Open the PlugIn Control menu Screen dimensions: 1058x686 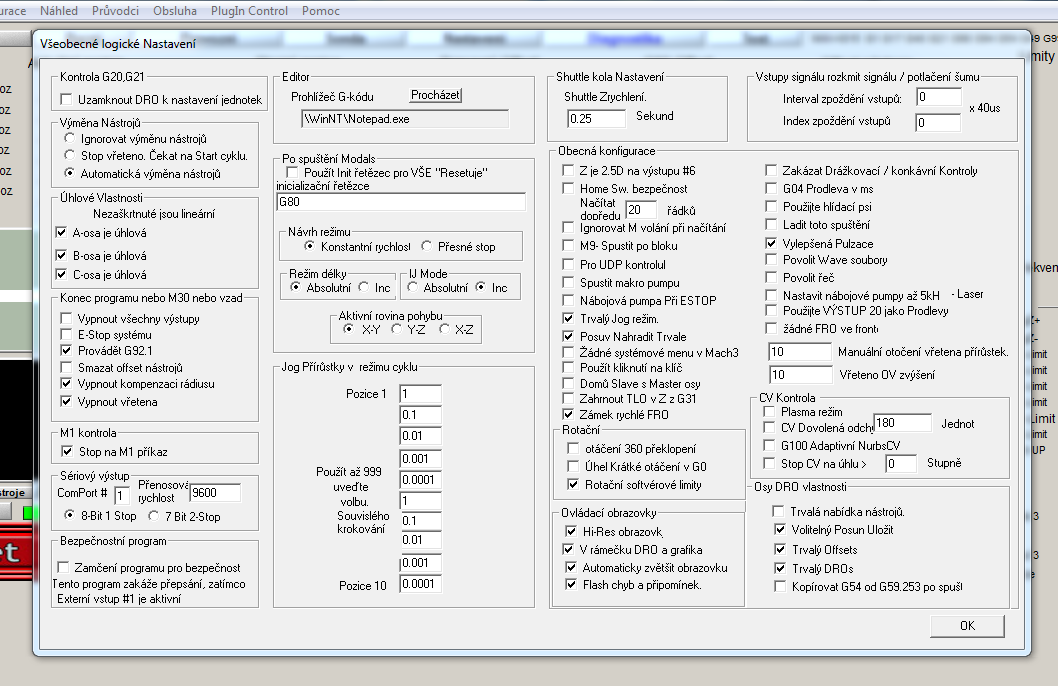(247, 11)
